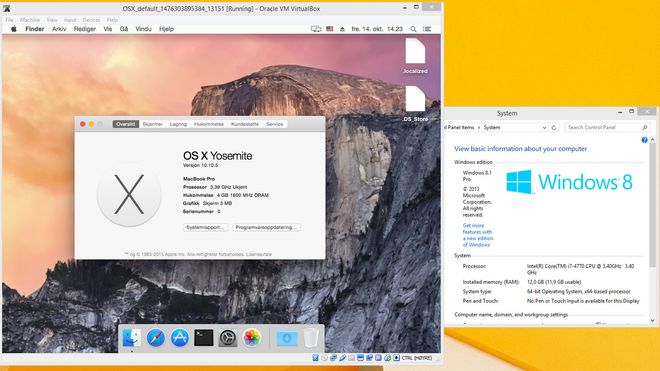The width and height of the screenshot is (660, 371).
Task: Click scroll down arrow in System window
Action: click(x=652, y=320)
